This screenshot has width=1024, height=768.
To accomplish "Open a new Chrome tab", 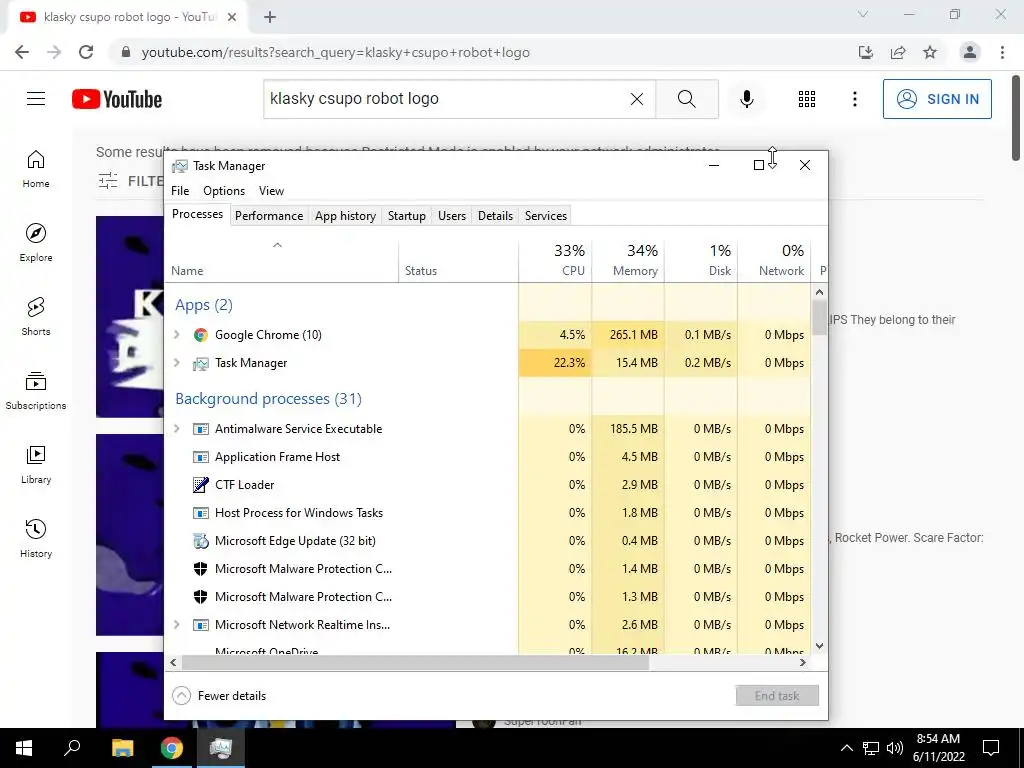I will point(270,17).
